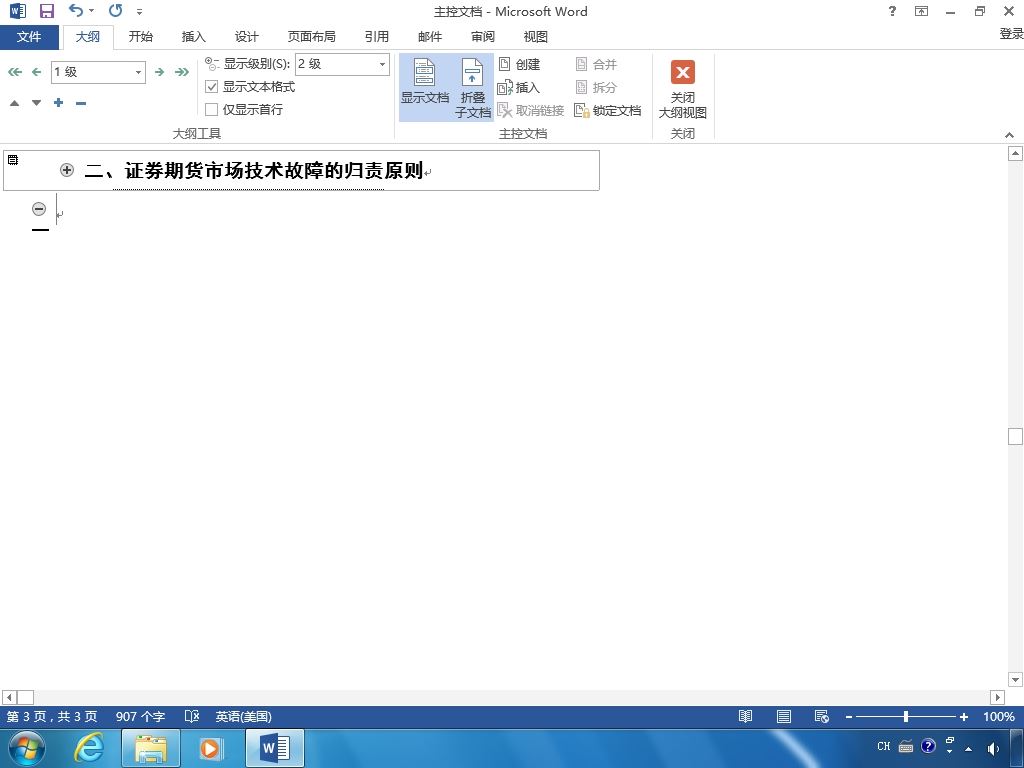Open zoom dialog via 100% label
The width and height of the screenshot is (1024, 768).
[x=999, y=716]
